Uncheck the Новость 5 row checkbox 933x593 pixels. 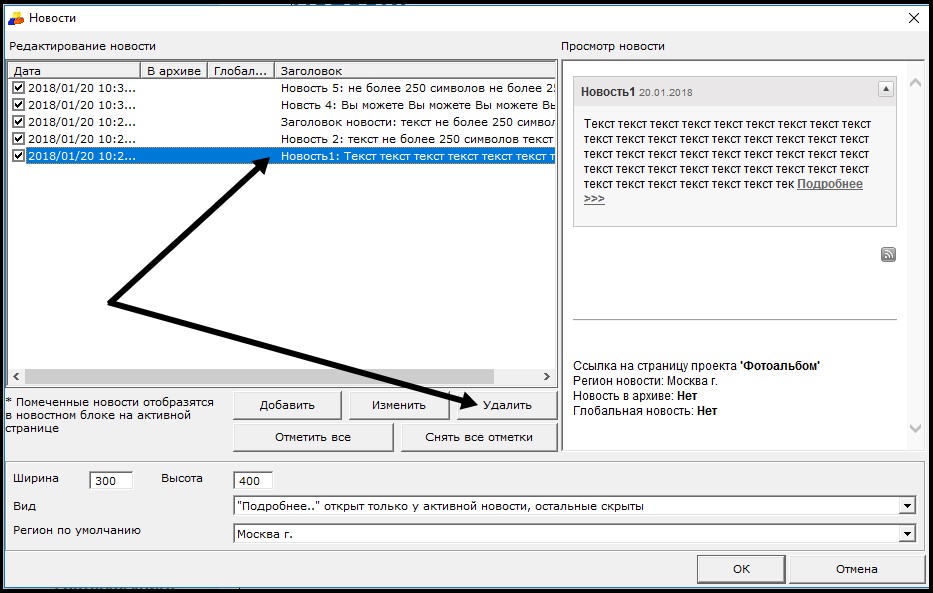[18, 88]
